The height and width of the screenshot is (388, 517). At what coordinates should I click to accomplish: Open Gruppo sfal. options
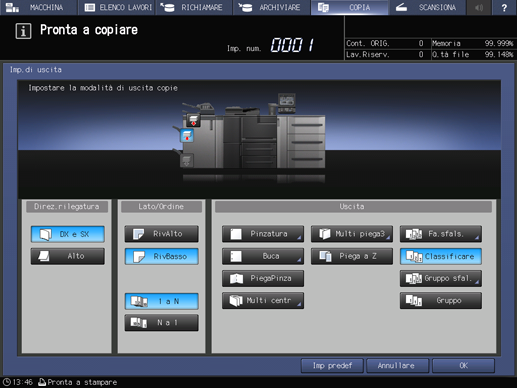tap(441, 278)
